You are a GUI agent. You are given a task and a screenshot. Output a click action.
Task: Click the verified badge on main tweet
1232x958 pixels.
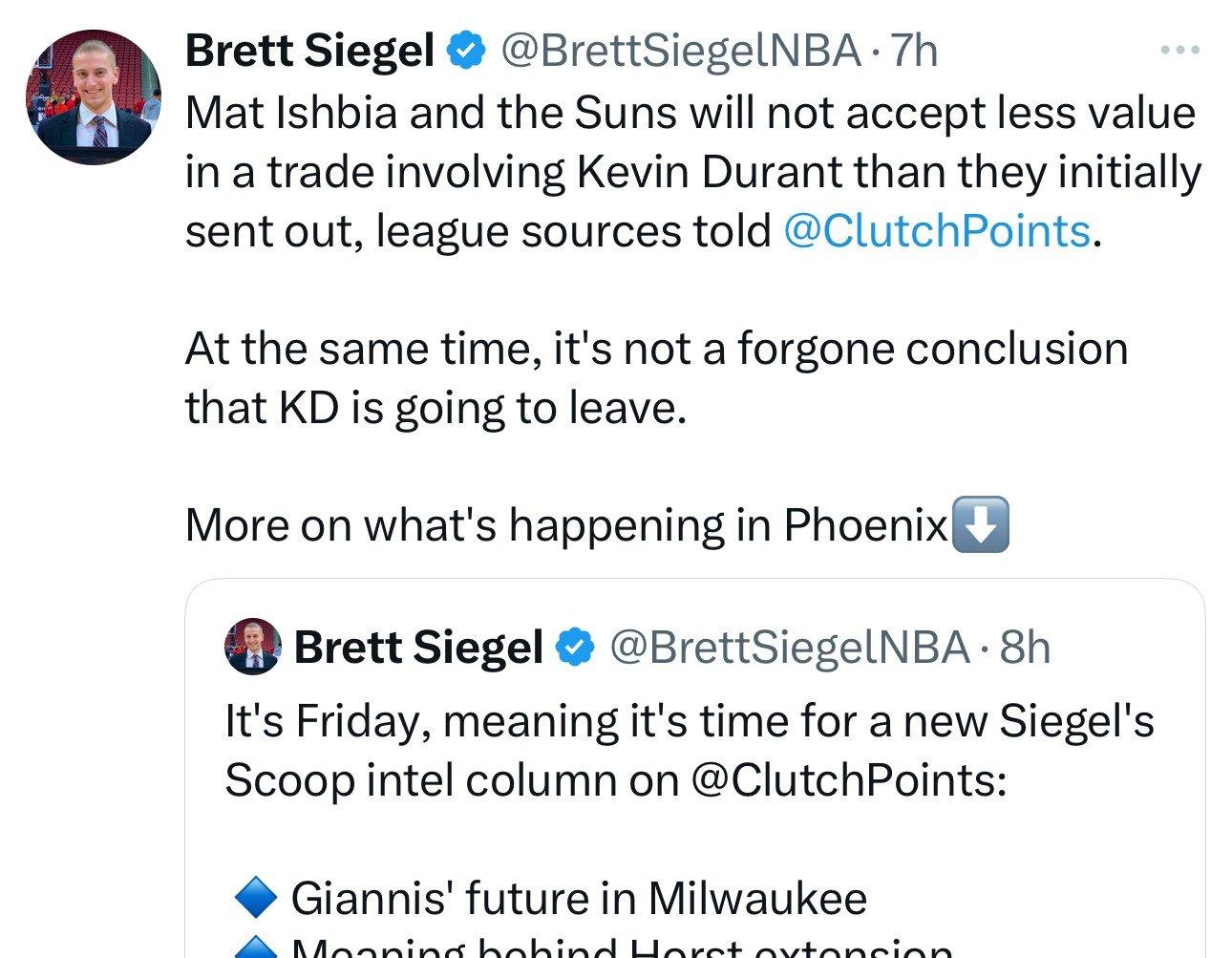click(464, 51)
